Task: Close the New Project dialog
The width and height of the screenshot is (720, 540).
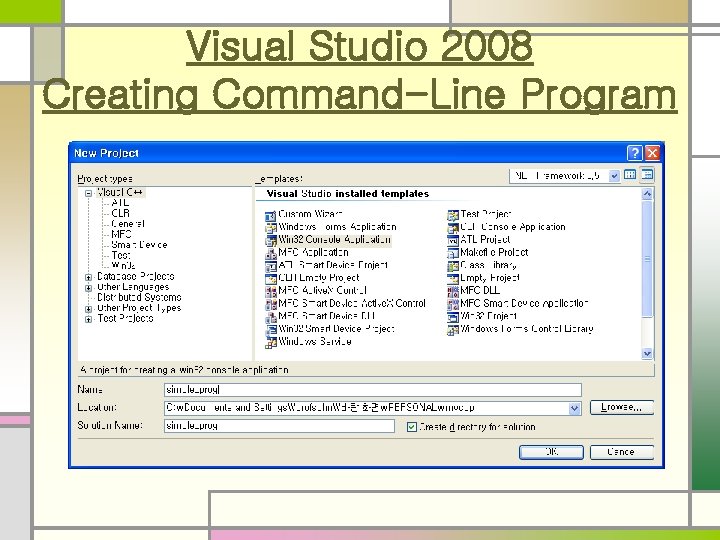Action: (x=652, y=153)
